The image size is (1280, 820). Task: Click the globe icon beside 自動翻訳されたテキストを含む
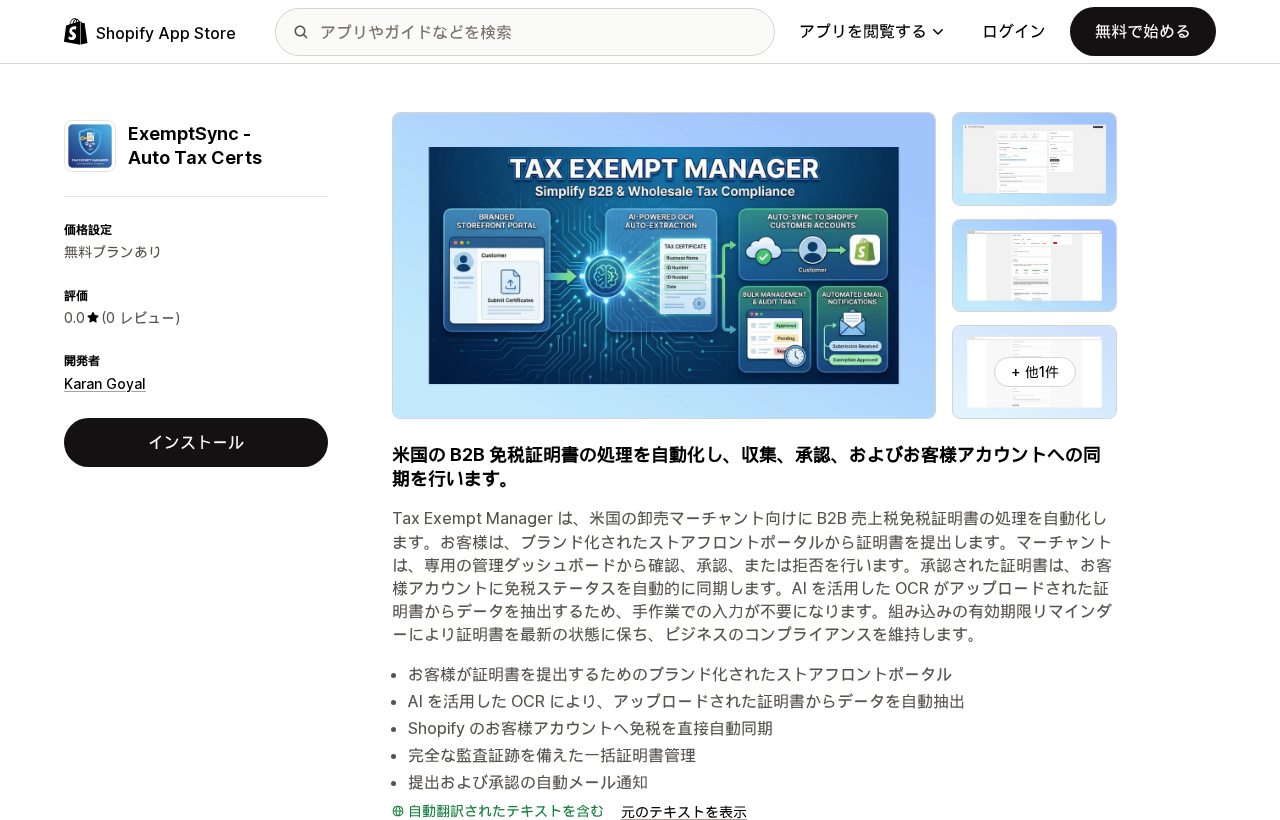[x=398, y=811]
